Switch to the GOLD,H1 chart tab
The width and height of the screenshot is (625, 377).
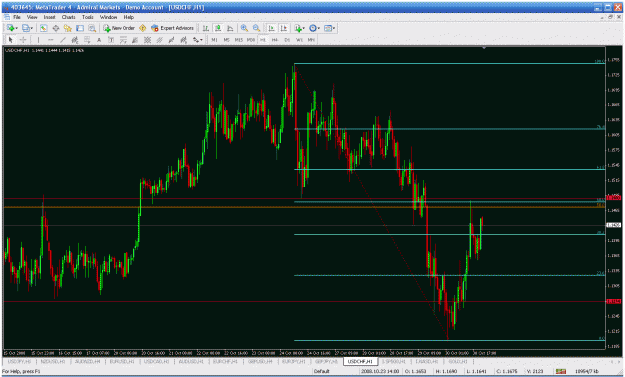pos(458,361)
